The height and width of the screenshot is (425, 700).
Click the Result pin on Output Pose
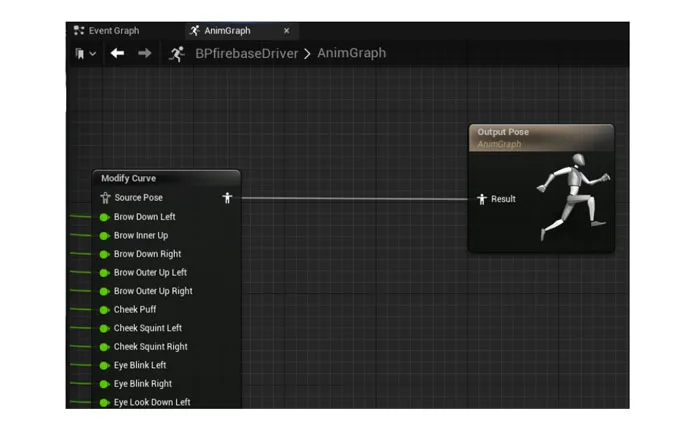tap(482, 199)
